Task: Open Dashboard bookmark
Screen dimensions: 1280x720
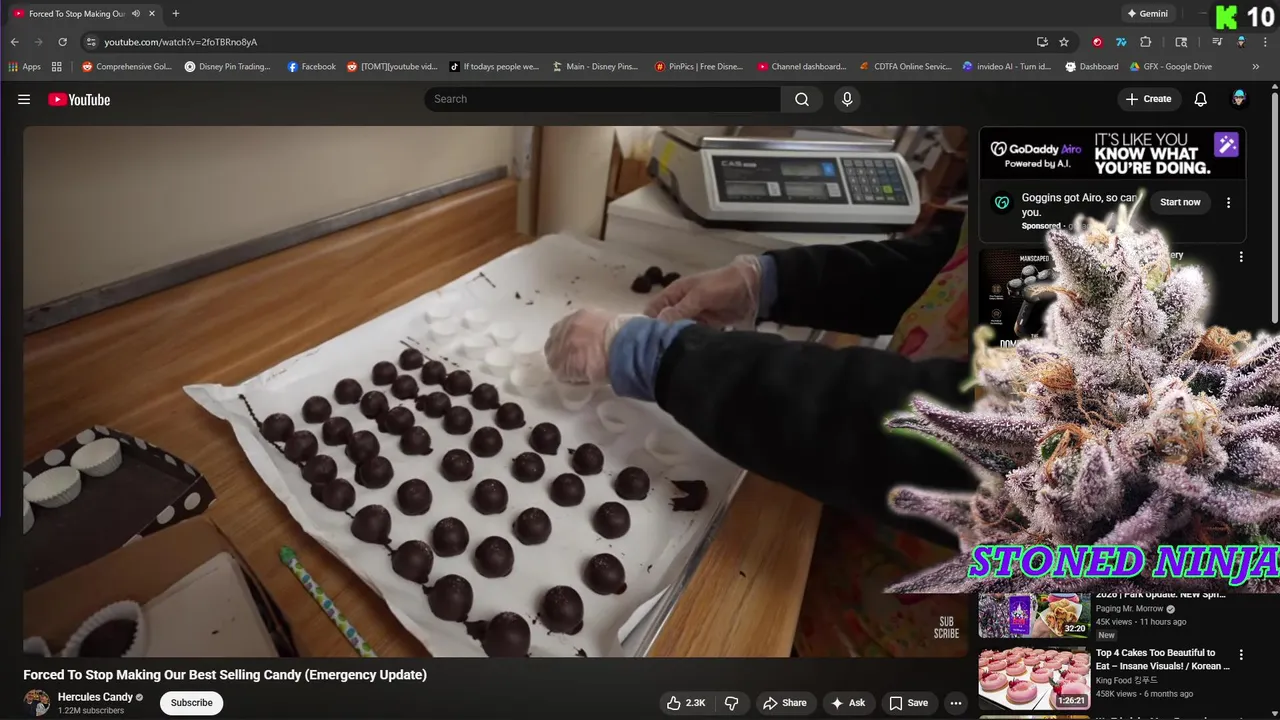Action: pos(1092,67)
